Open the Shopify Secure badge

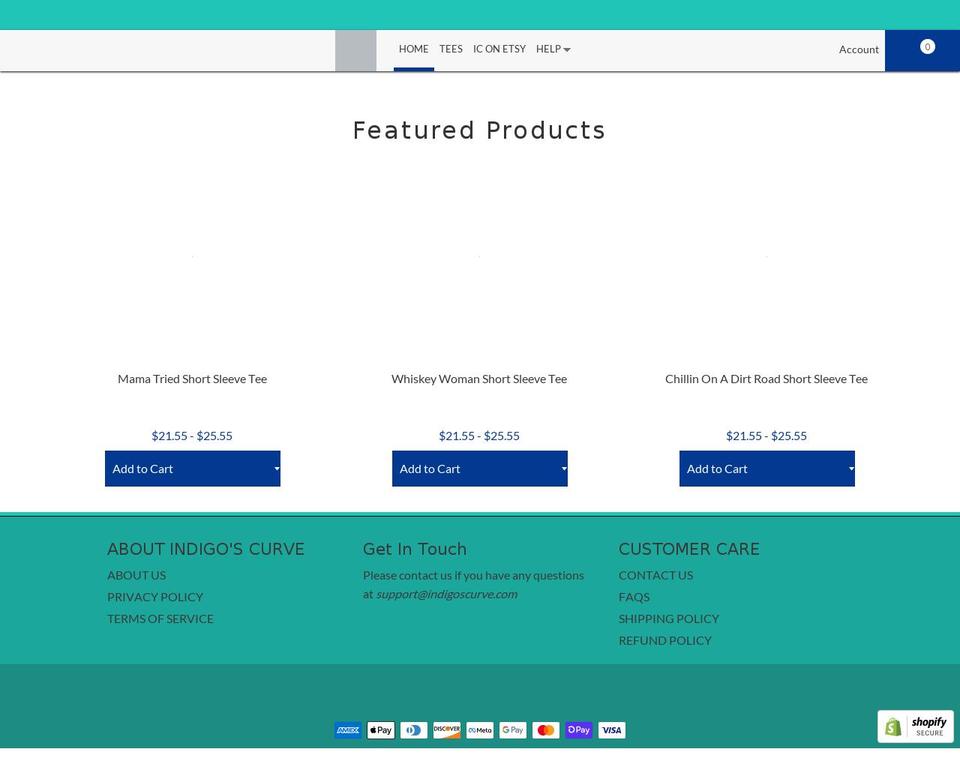(x=915, y=727)
